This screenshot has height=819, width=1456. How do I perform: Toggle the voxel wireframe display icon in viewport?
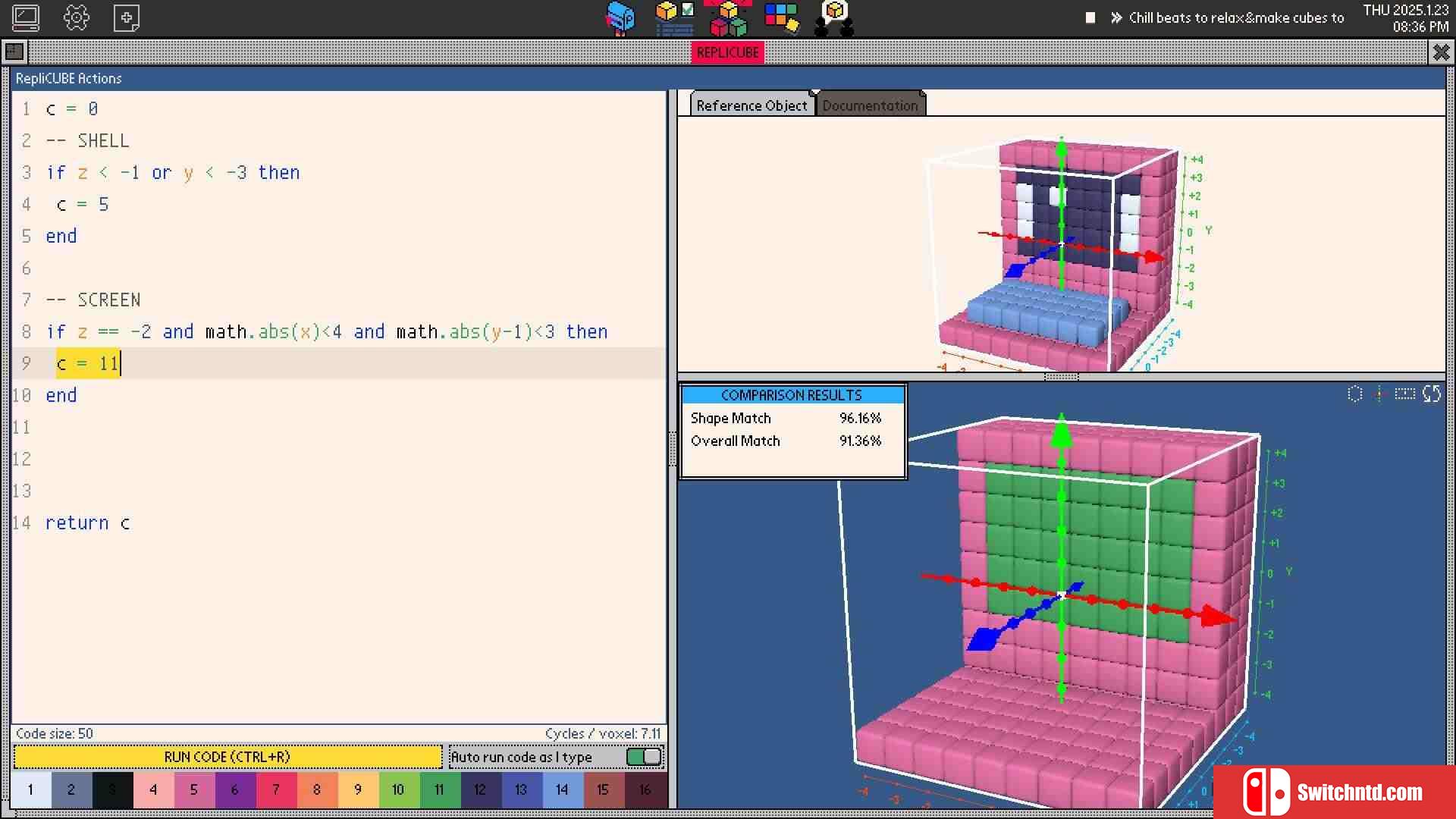click(1354, 394)
